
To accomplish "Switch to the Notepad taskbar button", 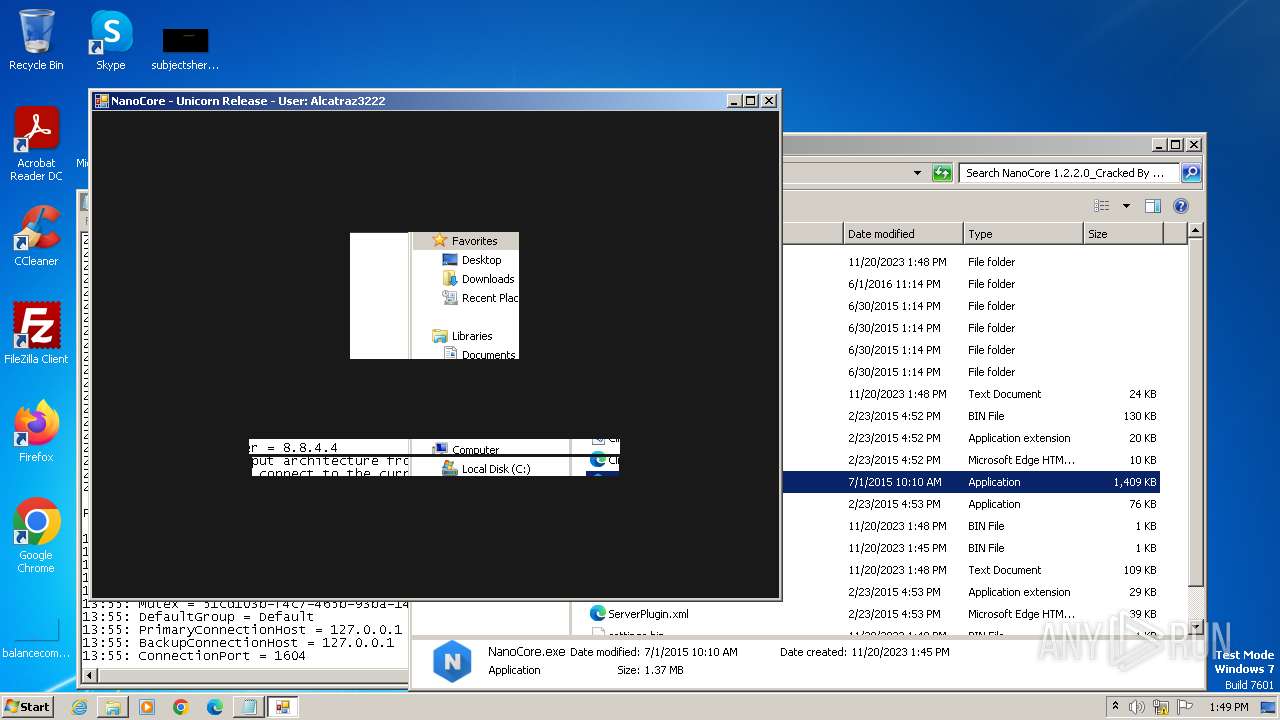I will [x=247, y=707].
